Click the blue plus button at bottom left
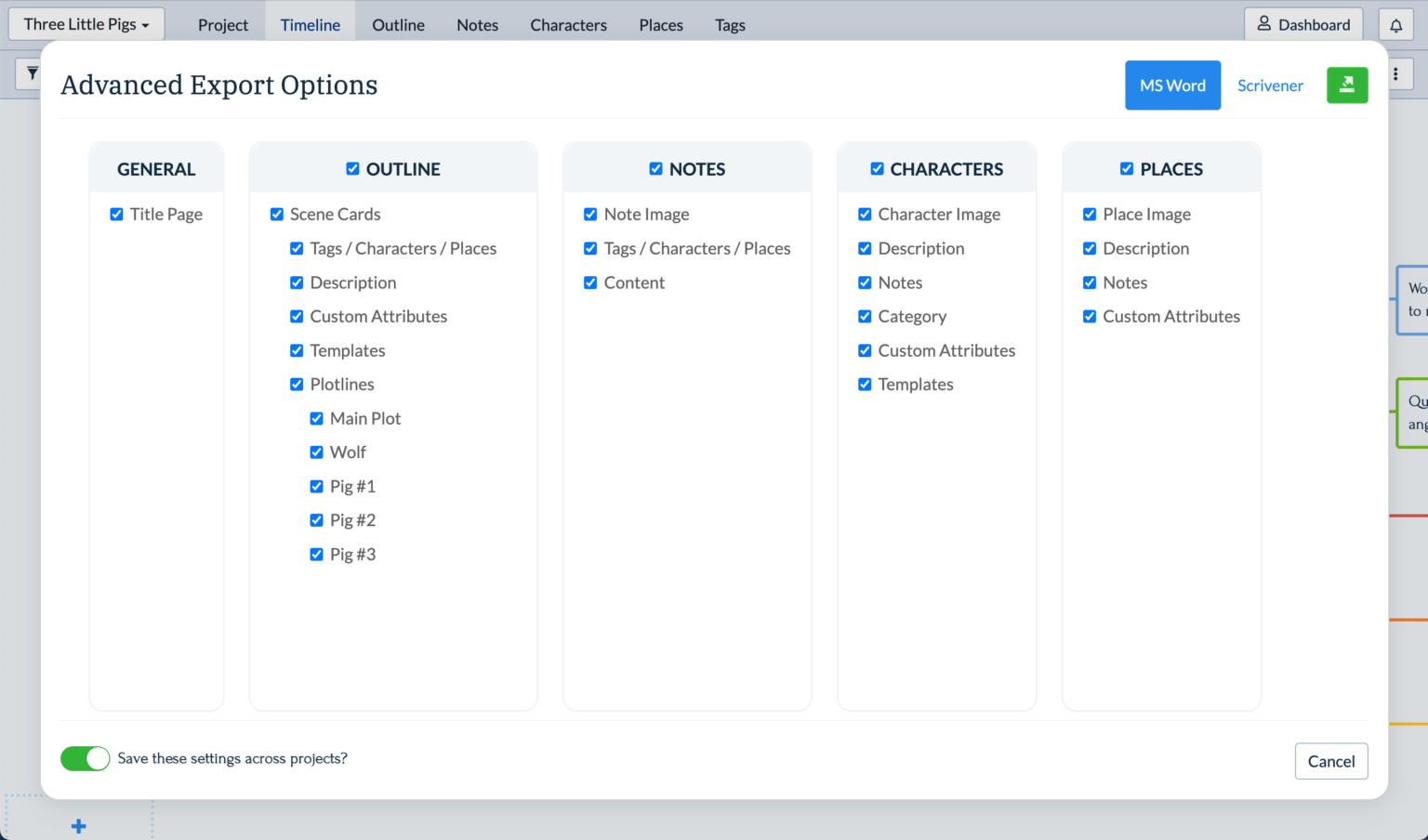 point(78,826)
